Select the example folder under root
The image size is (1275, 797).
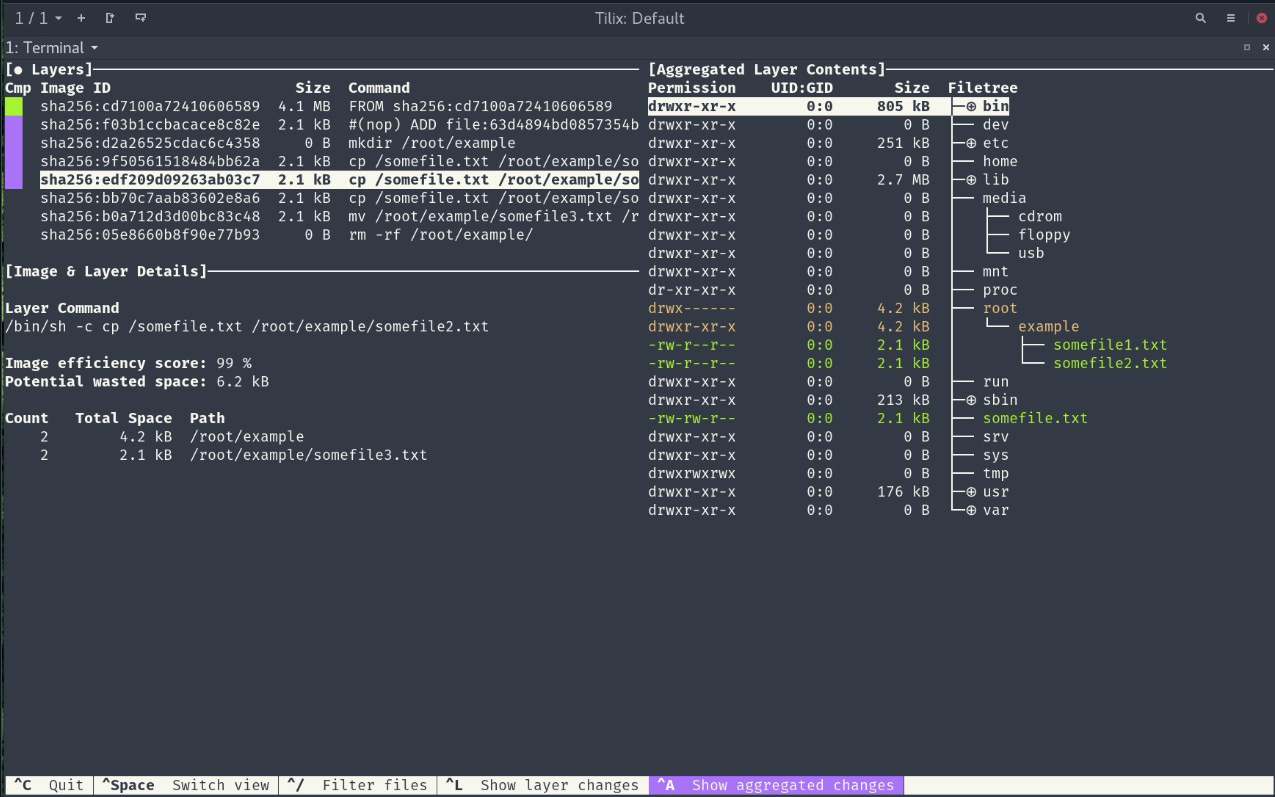pyautogui.click(x=1049, y=326)
